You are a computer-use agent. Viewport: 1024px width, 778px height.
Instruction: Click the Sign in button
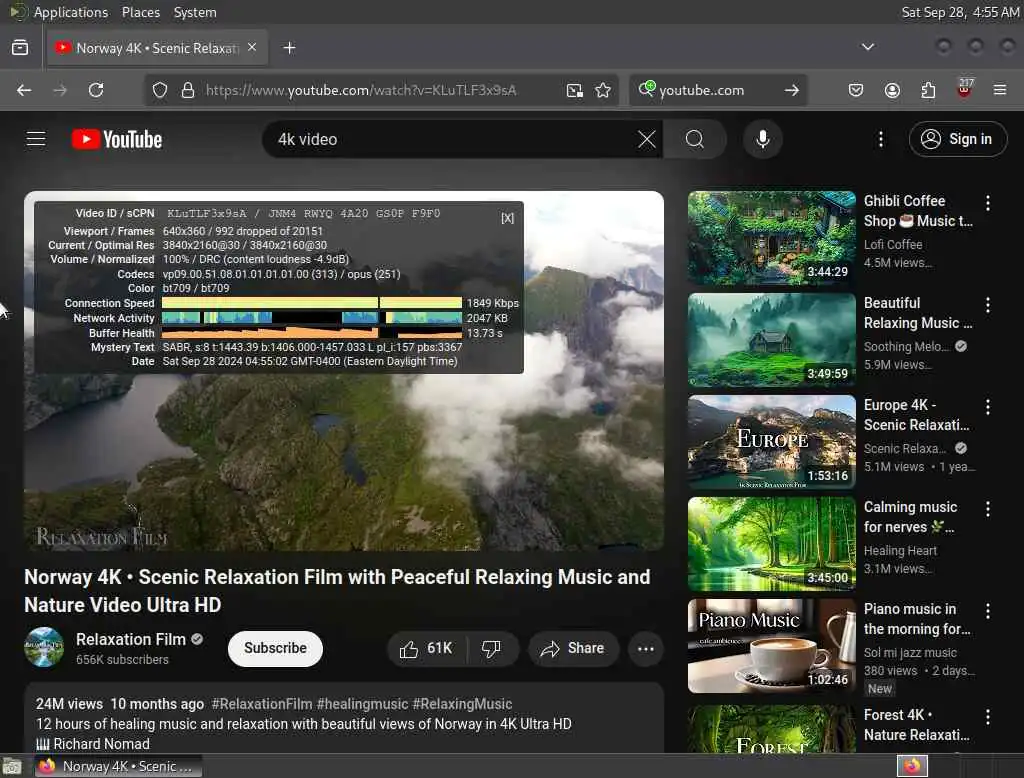pos(957,139)
